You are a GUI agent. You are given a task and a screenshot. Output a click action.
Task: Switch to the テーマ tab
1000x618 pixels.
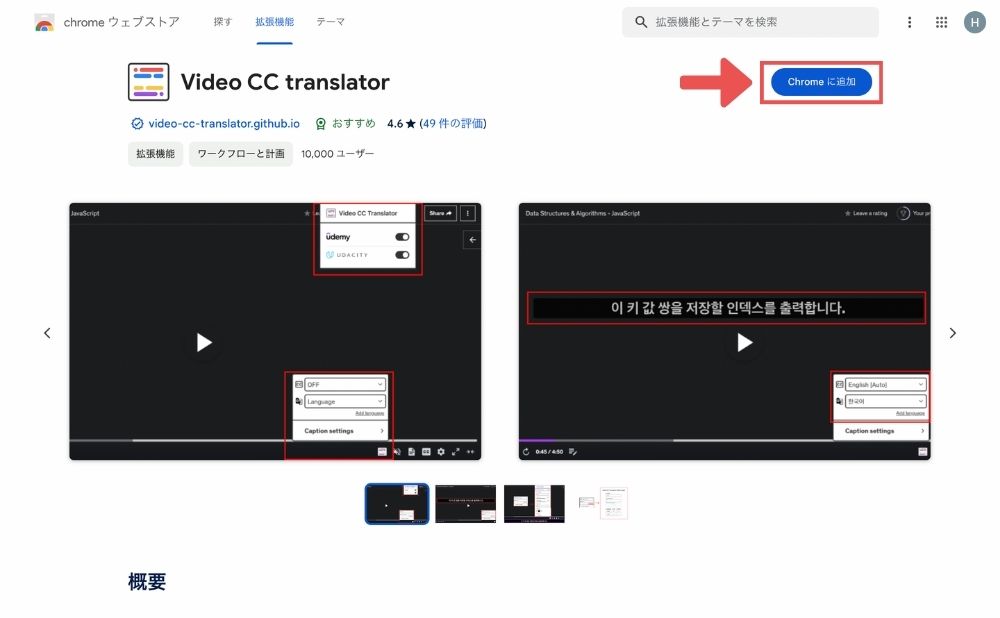point(330,22)
